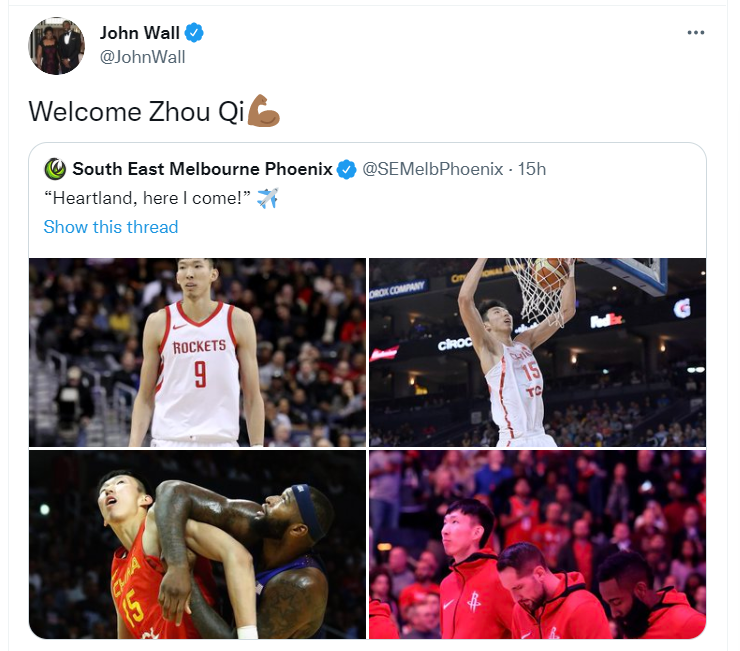Open the @SEMelbPhoenix handle
The height and width of the screenshot is (651, 740).
(x=432, y=169)
